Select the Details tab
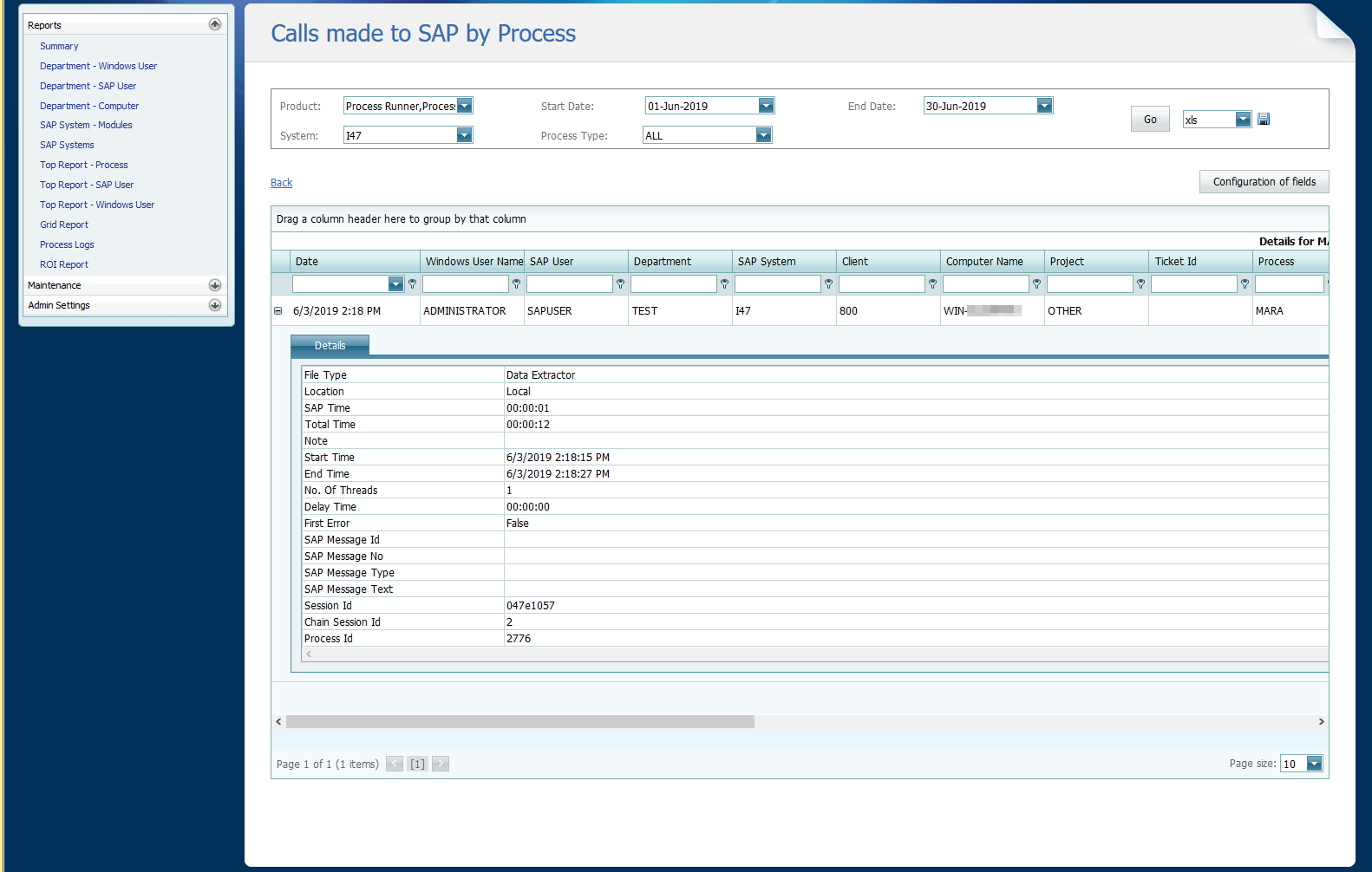This screenshot has height=872, width=1372. click(330, 345)
